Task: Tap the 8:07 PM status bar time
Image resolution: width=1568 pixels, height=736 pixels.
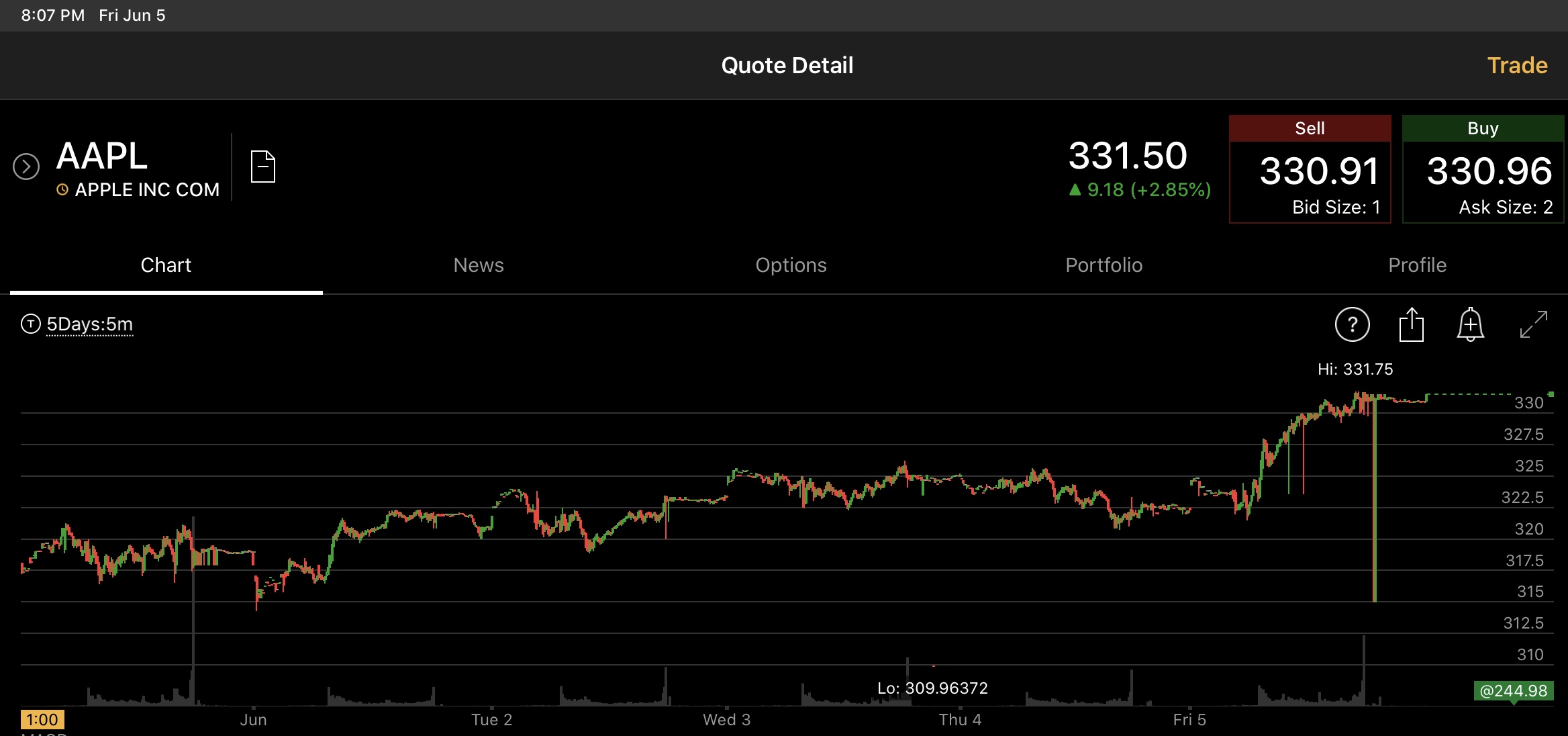Action: click(53, 15)
